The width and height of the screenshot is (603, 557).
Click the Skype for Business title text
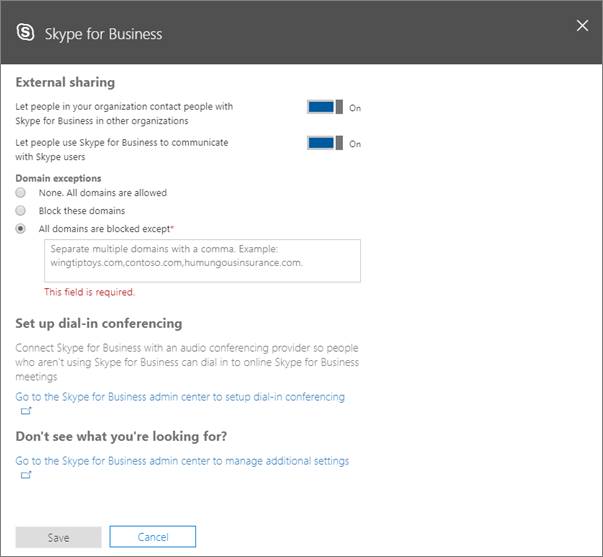(103, 34)
